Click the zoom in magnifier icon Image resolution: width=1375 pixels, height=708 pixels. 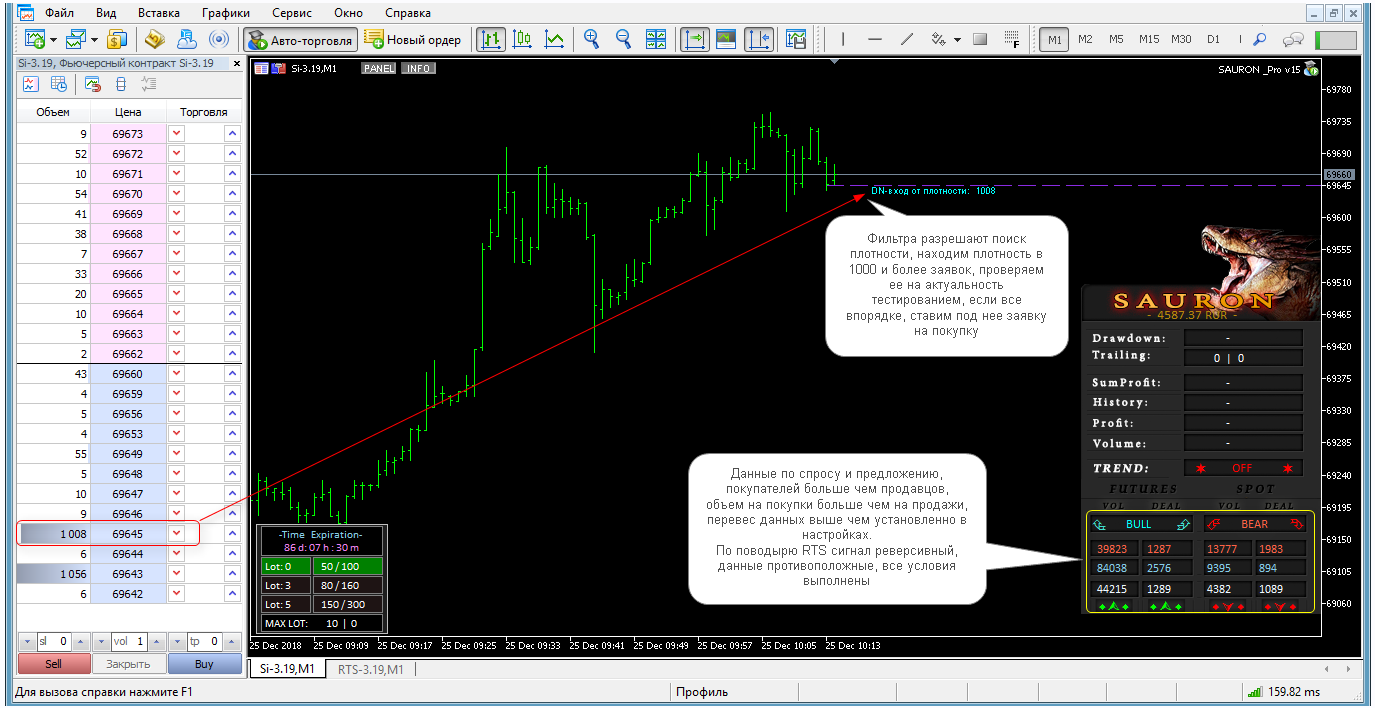591,39
